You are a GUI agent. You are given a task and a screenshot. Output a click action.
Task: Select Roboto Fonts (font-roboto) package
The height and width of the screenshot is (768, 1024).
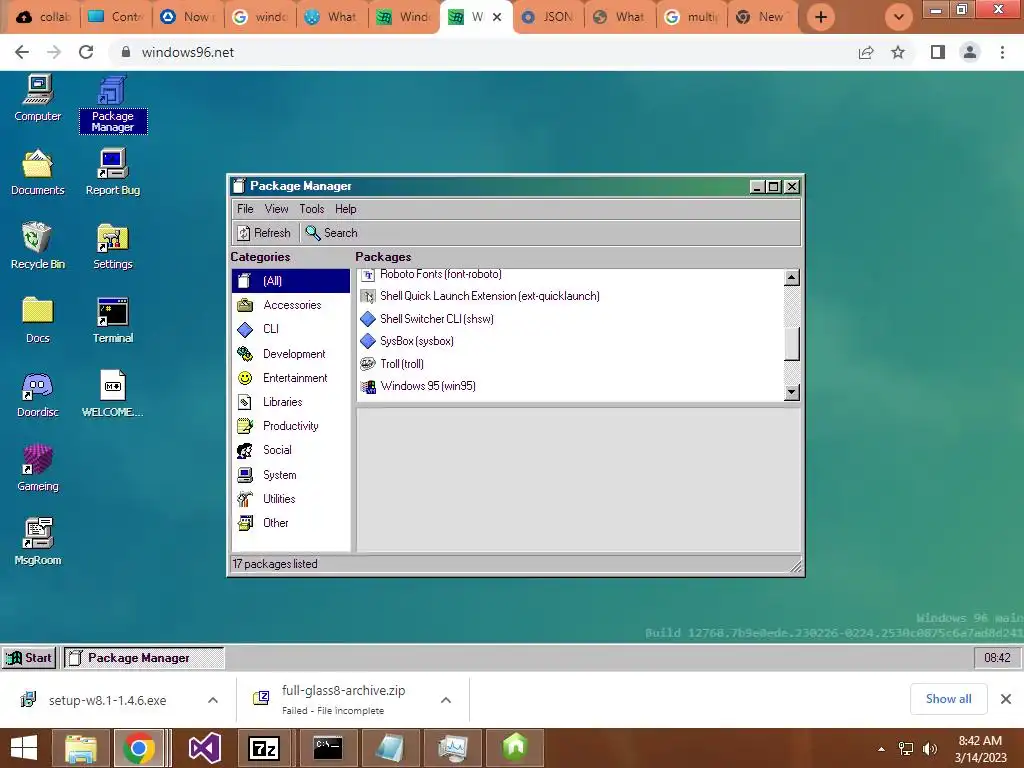(570, 275)
